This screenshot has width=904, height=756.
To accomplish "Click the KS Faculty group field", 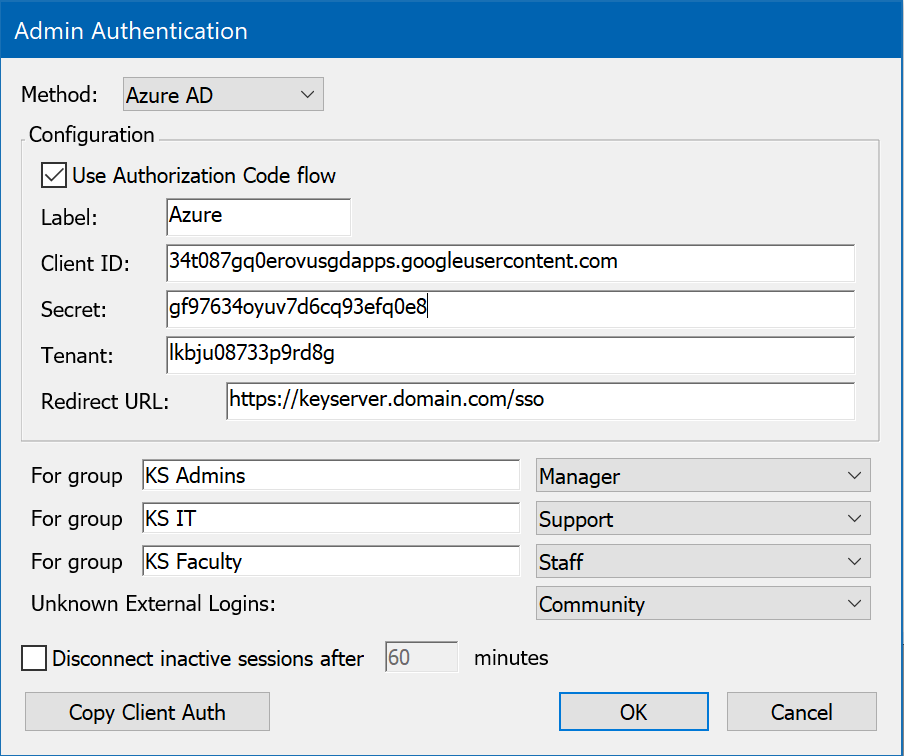I will pos(331,561).
